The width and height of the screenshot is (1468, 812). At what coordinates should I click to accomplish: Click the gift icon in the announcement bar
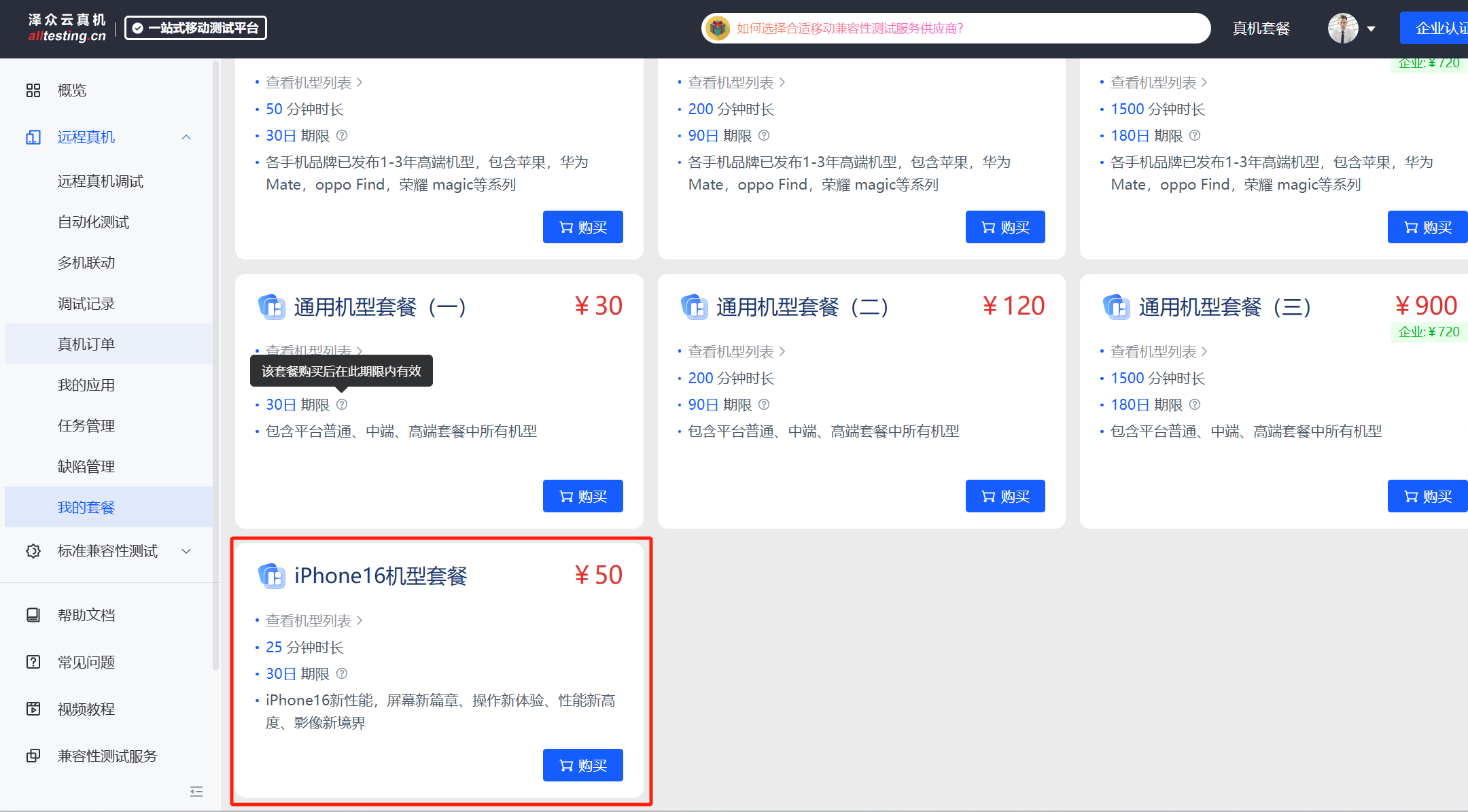(x=718, y=28)
